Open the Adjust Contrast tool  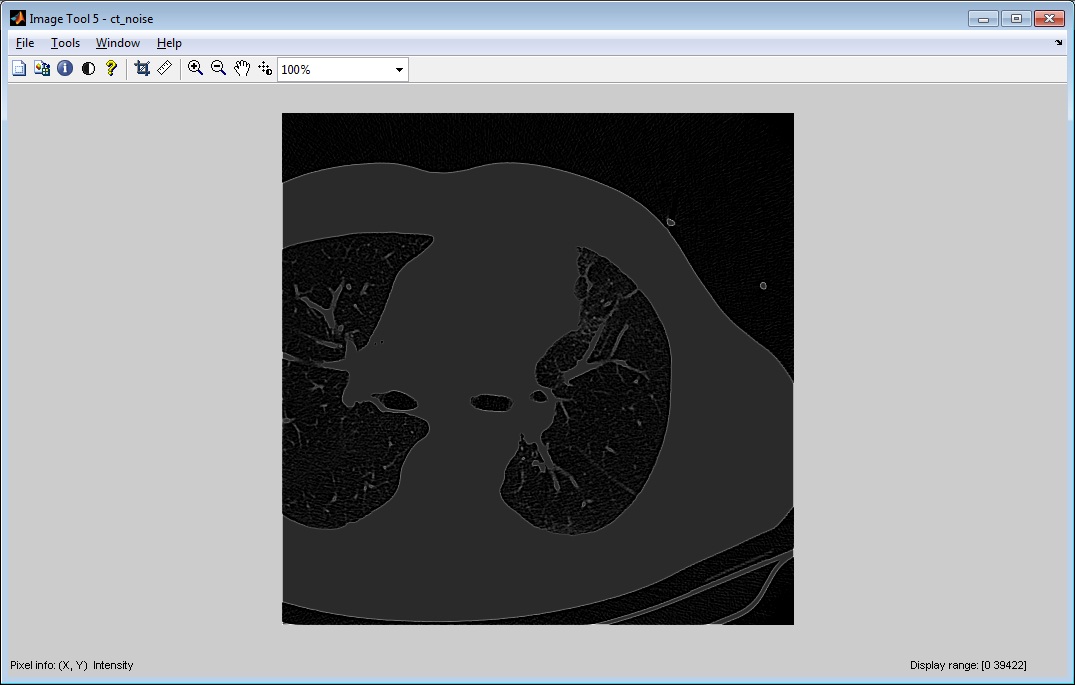87,68
